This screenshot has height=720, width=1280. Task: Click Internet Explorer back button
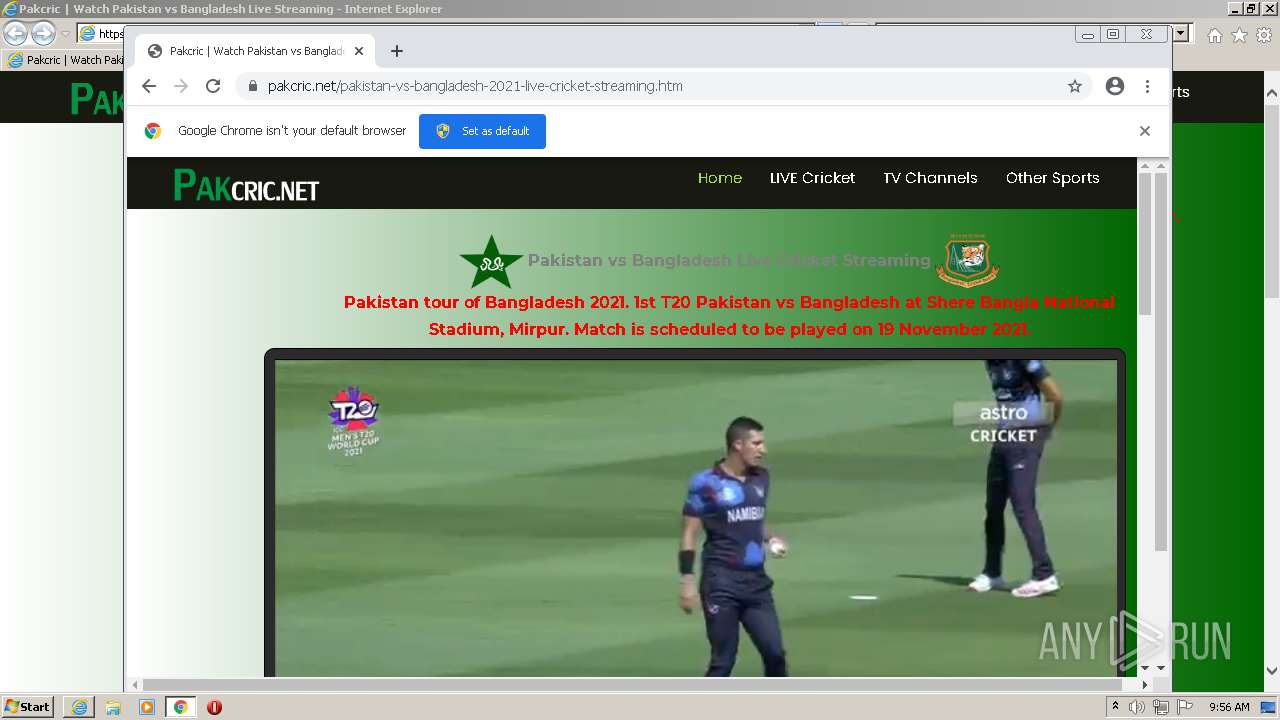[15, 33]
